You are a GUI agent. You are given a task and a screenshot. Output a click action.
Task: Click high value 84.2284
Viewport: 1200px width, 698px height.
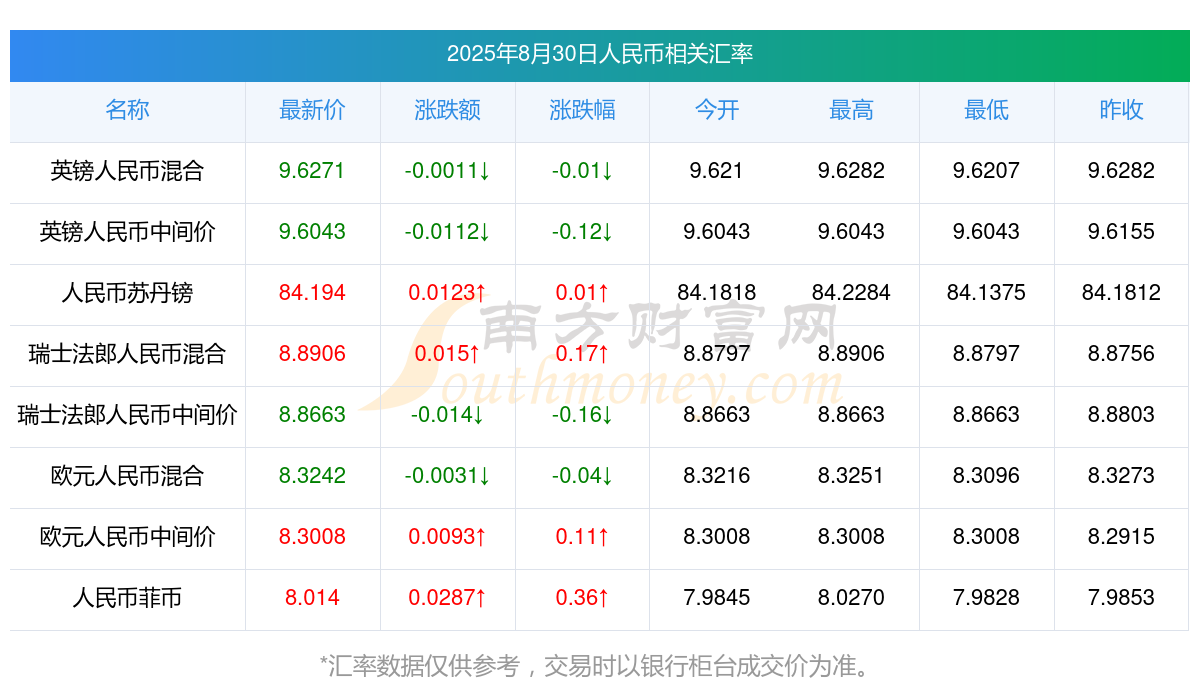[851, 293]
